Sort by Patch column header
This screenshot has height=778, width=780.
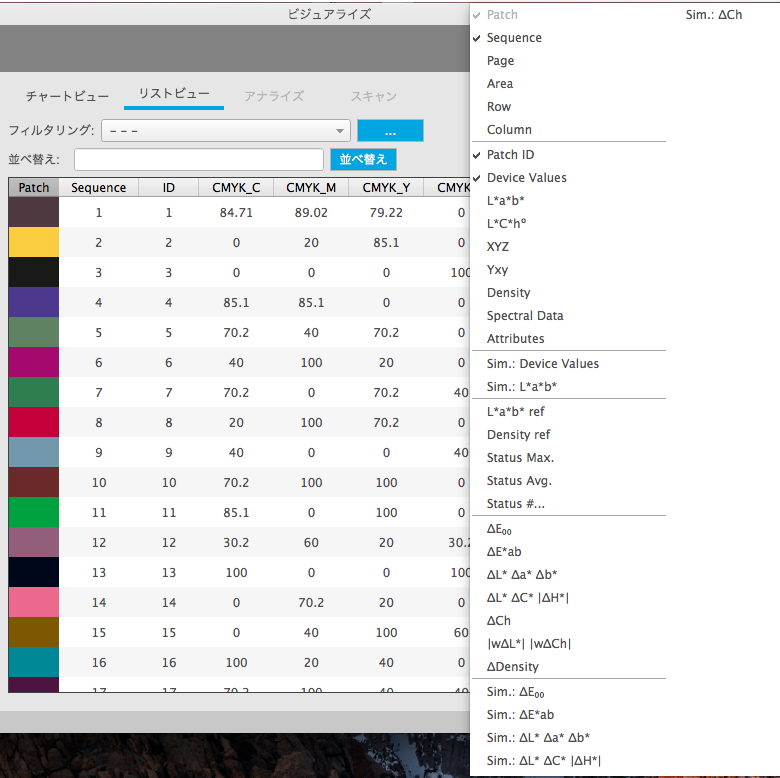[34, 188]
